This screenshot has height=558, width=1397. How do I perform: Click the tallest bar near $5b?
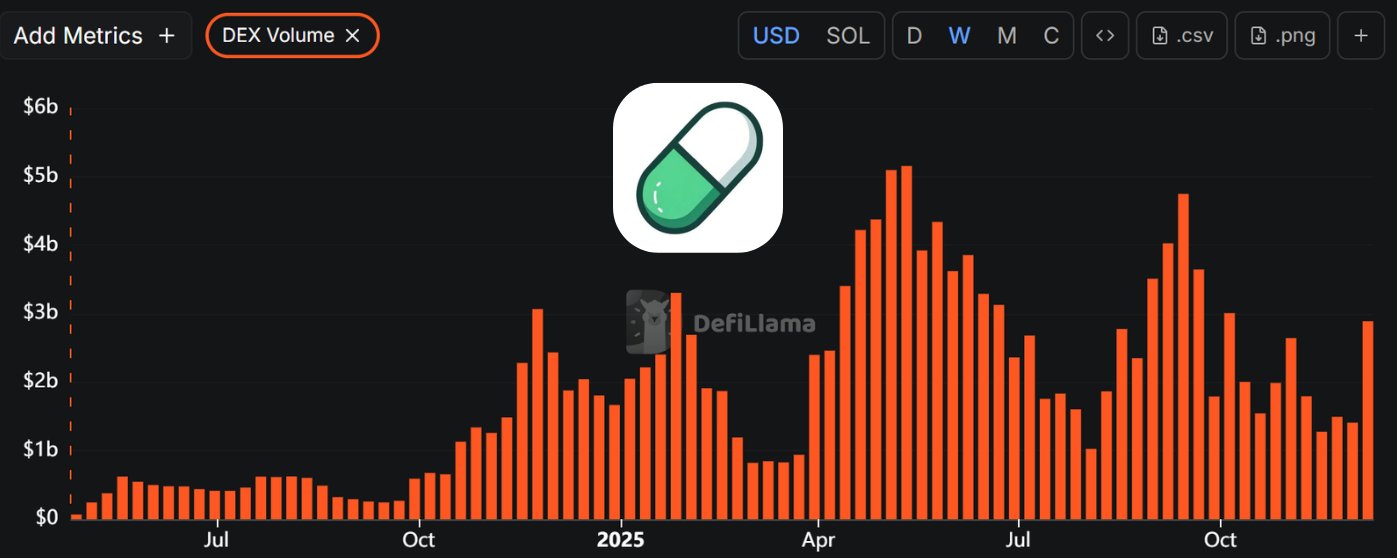point(906,342)
